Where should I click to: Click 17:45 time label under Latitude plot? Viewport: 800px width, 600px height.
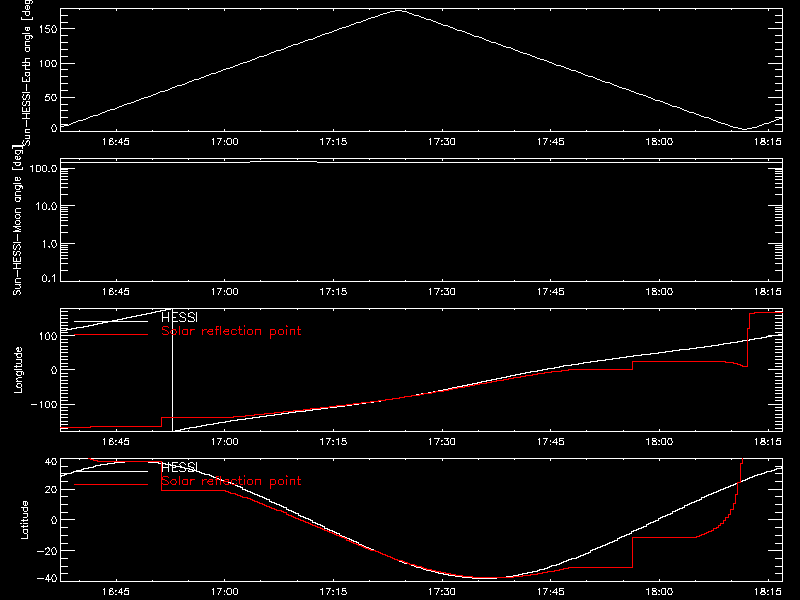pyautogui.click(x=551, y=592)
